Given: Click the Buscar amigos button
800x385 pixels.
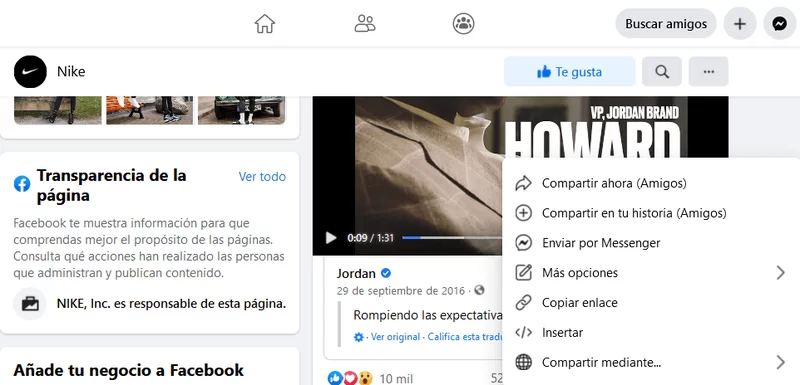Looking at the screenshot, I should (666, 23).
